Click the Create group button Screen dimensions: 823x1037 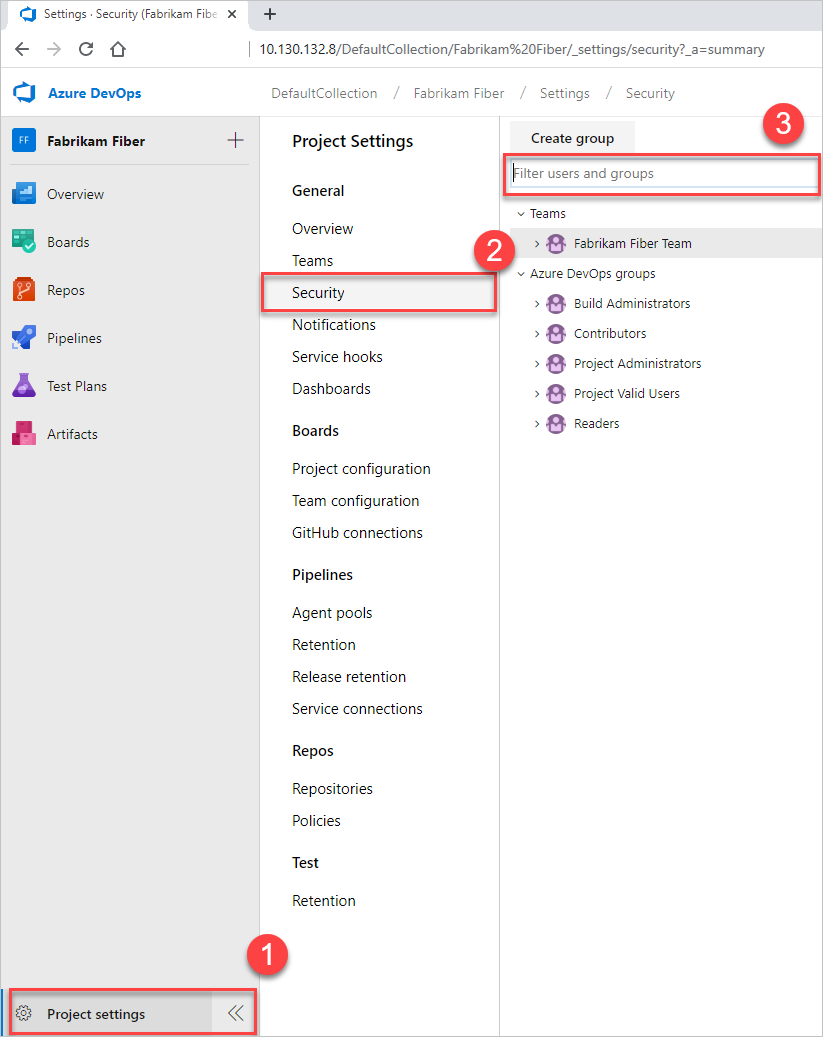coord(572,137)
